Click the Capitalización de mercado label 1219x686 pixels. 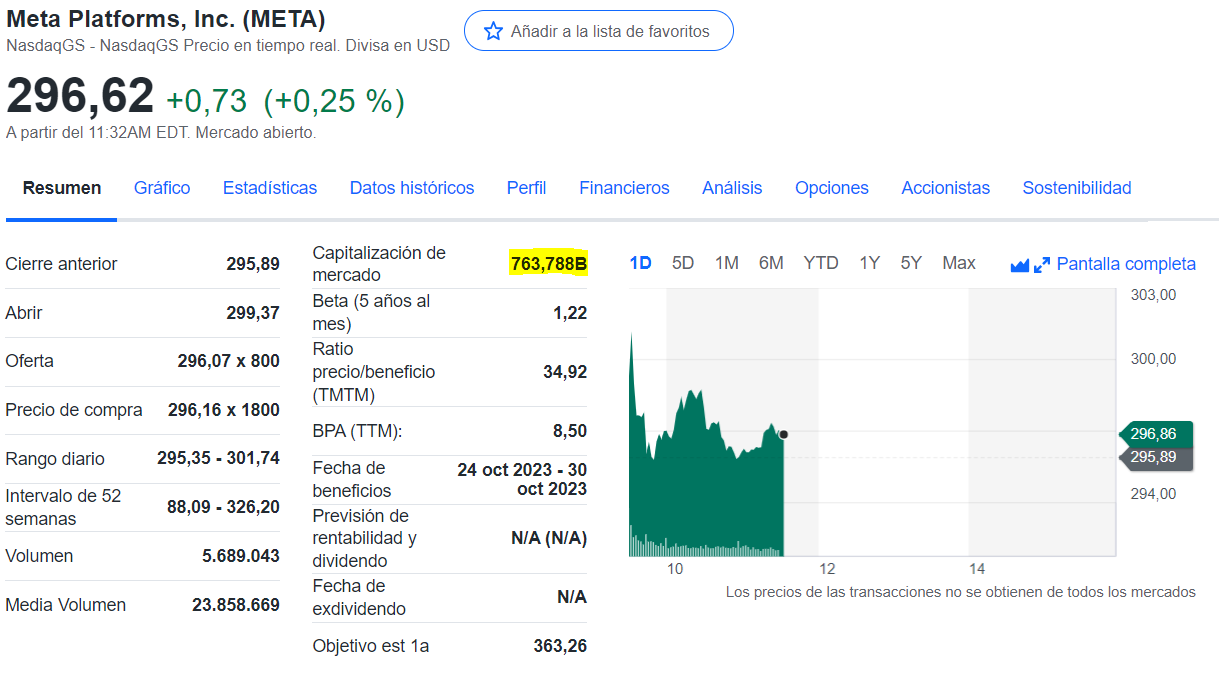point(379,264)
